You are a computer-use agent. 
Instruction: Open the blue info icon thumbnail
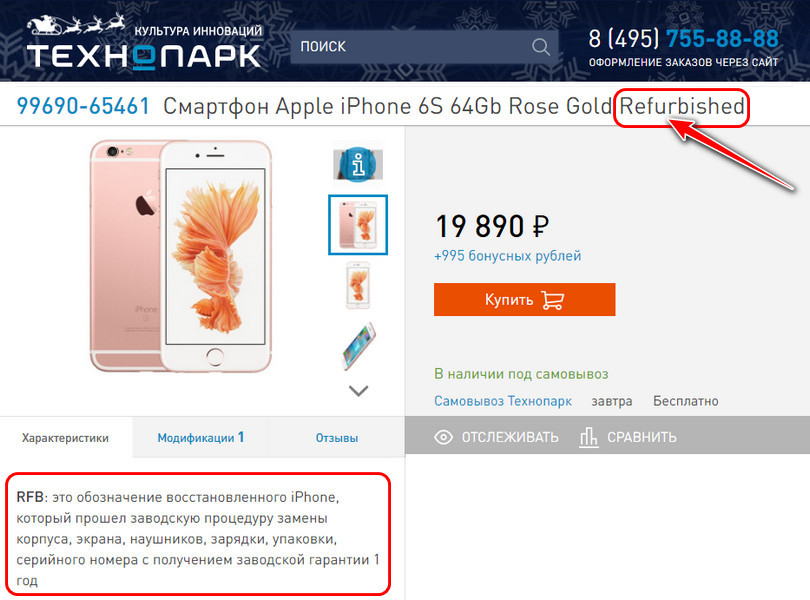(358, 164)
